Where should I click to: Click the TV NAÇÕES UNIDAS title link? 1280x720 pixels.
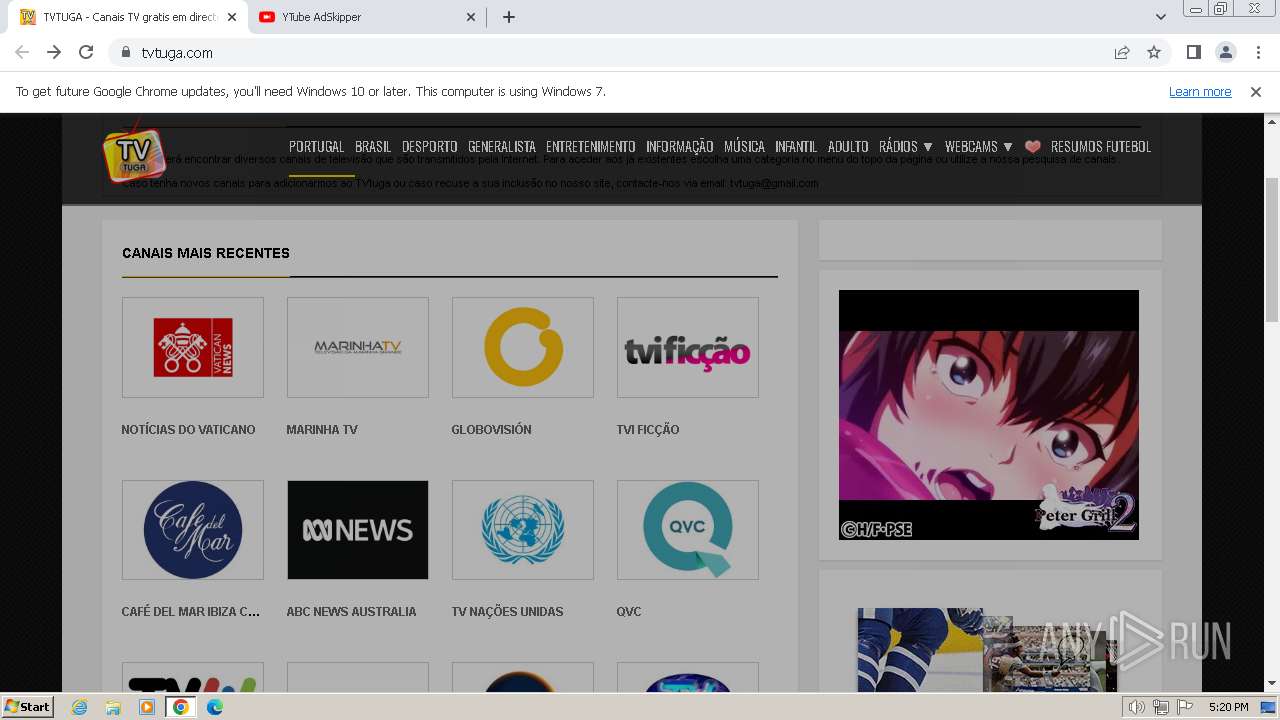[507, 612]
